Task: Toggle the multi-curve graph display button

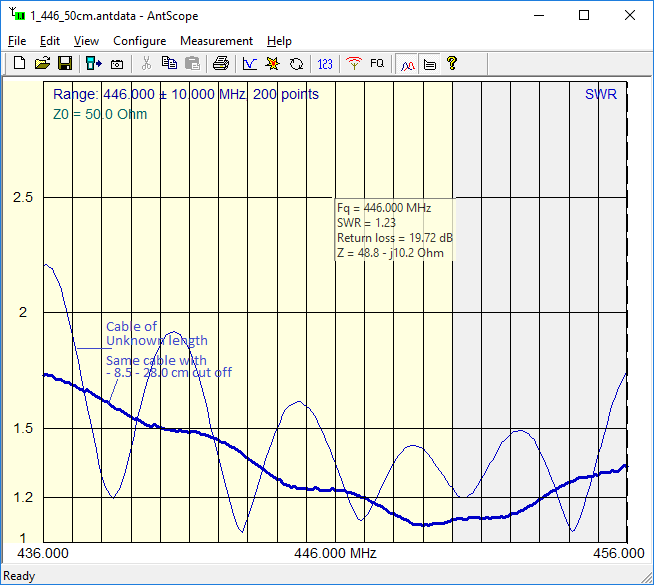Action: pyautogui.click(x=407, y=63)
